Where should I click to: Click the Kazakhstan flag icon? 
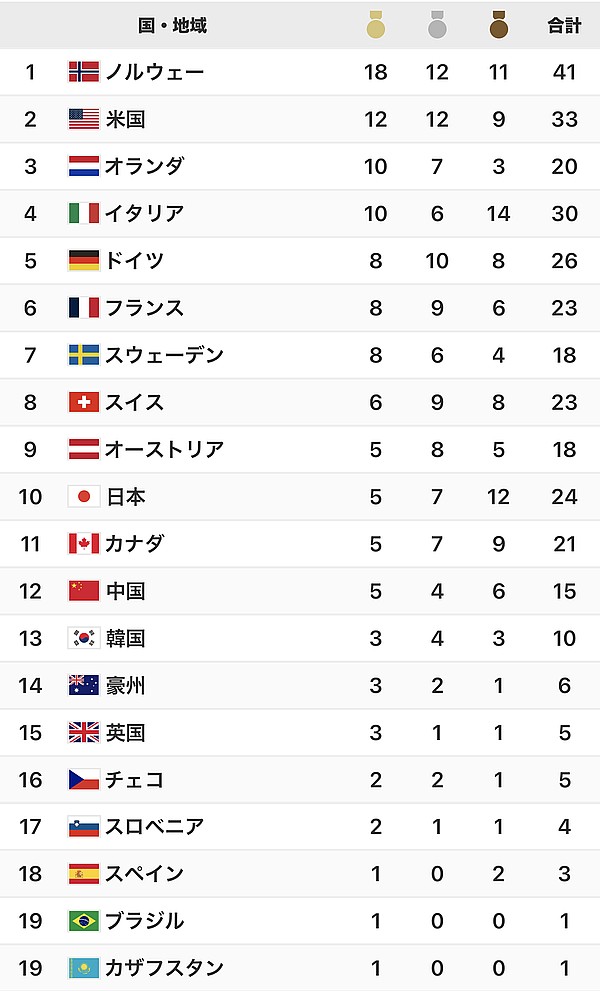pos(84,967)
